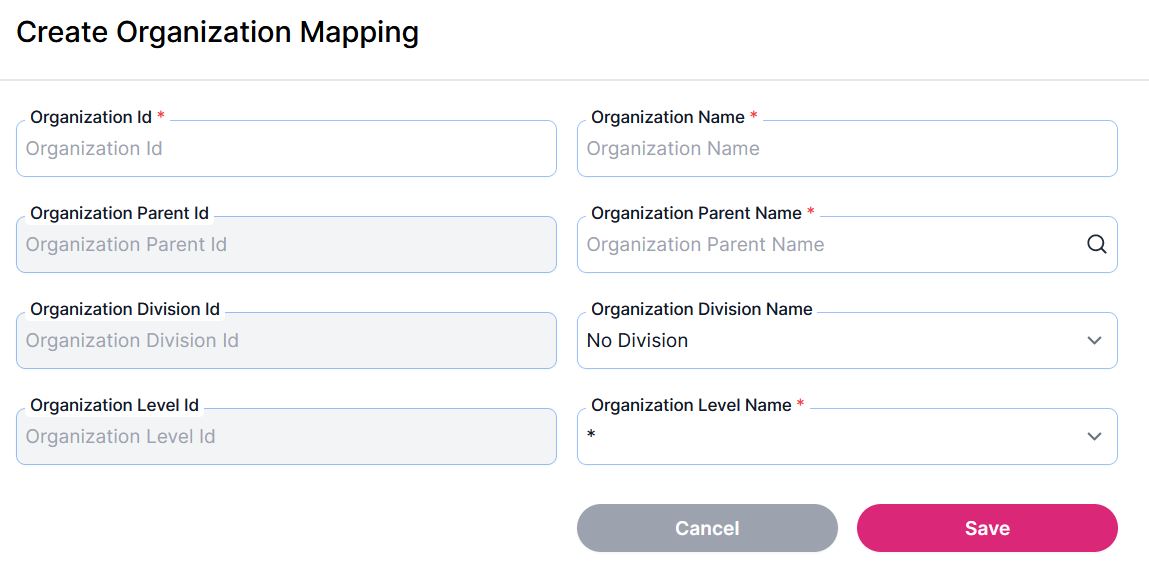Viewport: 1149px width, 573px height.
Task: Click the Create Organization Mapping heading
Action: tap(217, 33)
